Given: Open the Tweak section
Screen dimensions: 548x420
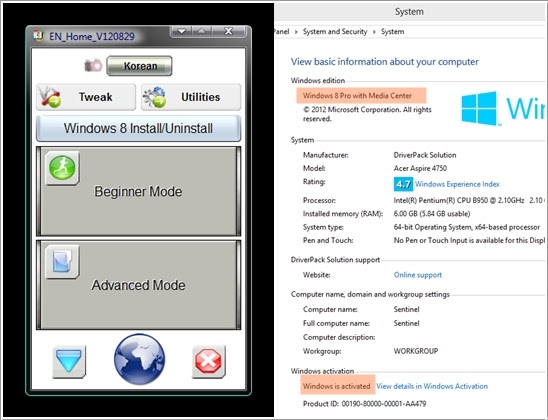Looking at the screenshot, I should point(86,97).
